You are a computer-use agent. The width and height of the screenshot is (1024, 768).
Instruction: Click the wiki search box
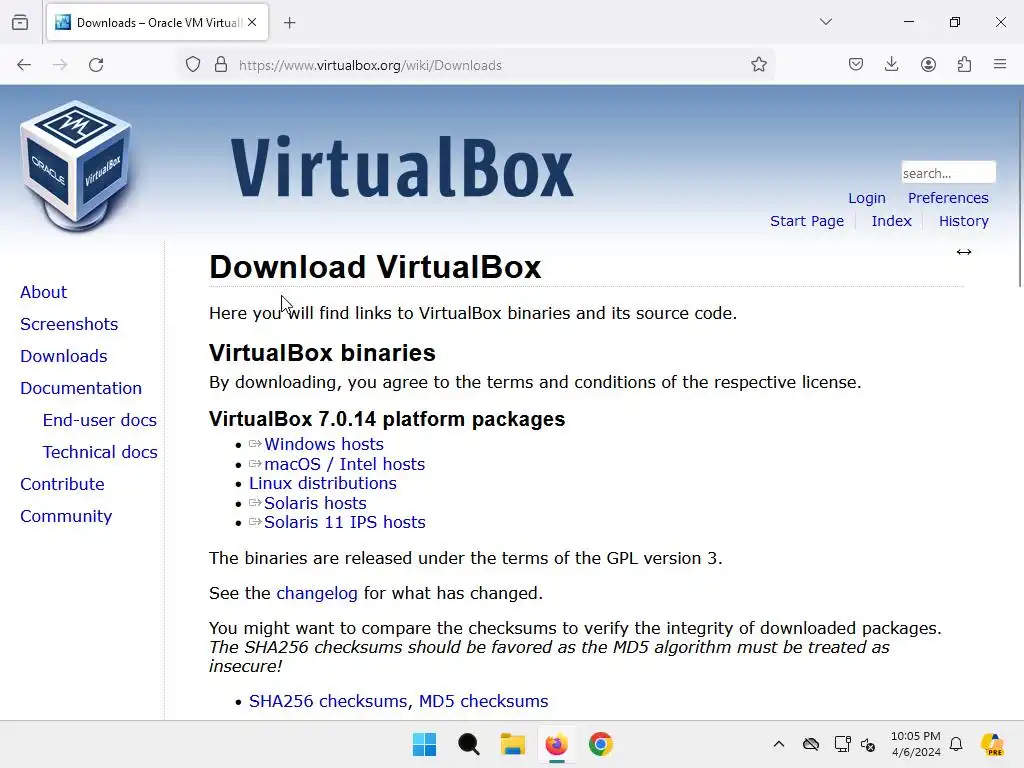[948, 172]
